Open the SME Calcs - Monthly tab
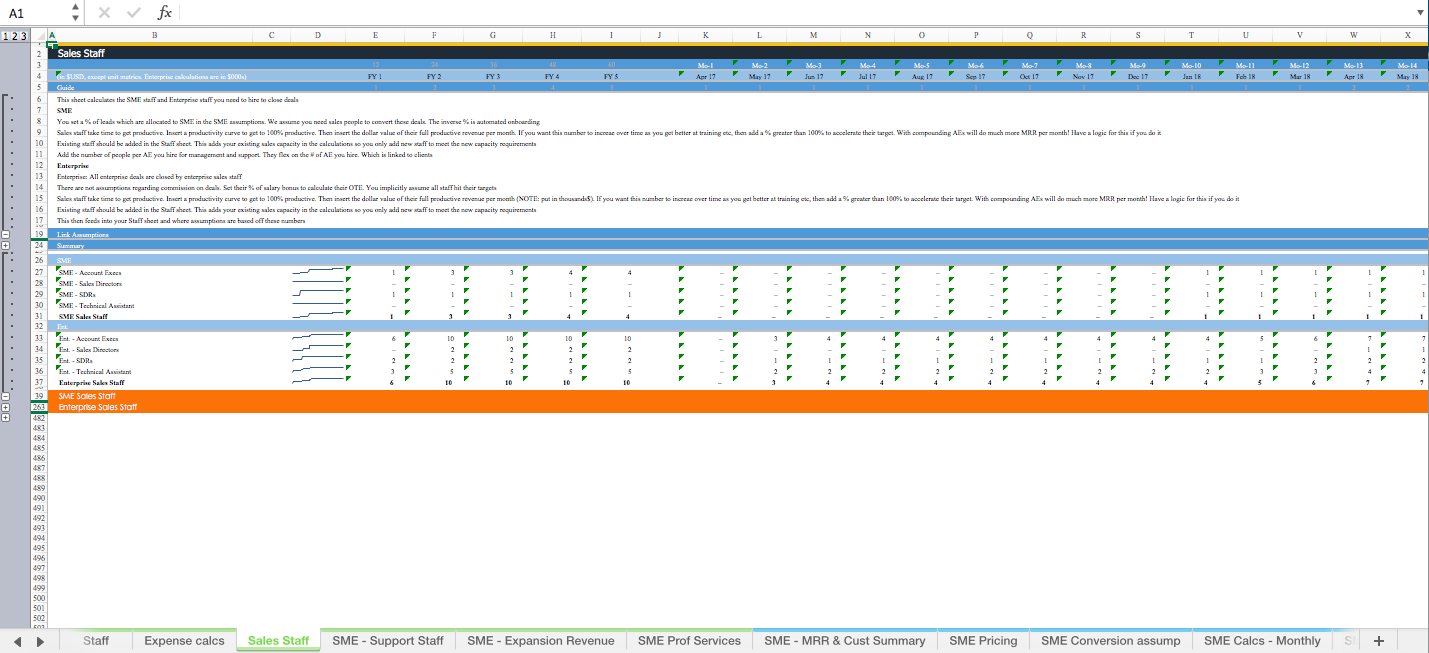 pyautogui.click(x=1262, y=641)
